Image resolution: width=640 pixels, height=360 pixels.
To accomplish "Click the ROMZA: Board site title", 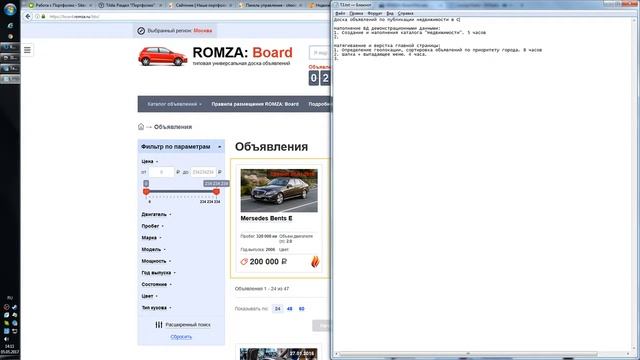I will pos(242,52).
